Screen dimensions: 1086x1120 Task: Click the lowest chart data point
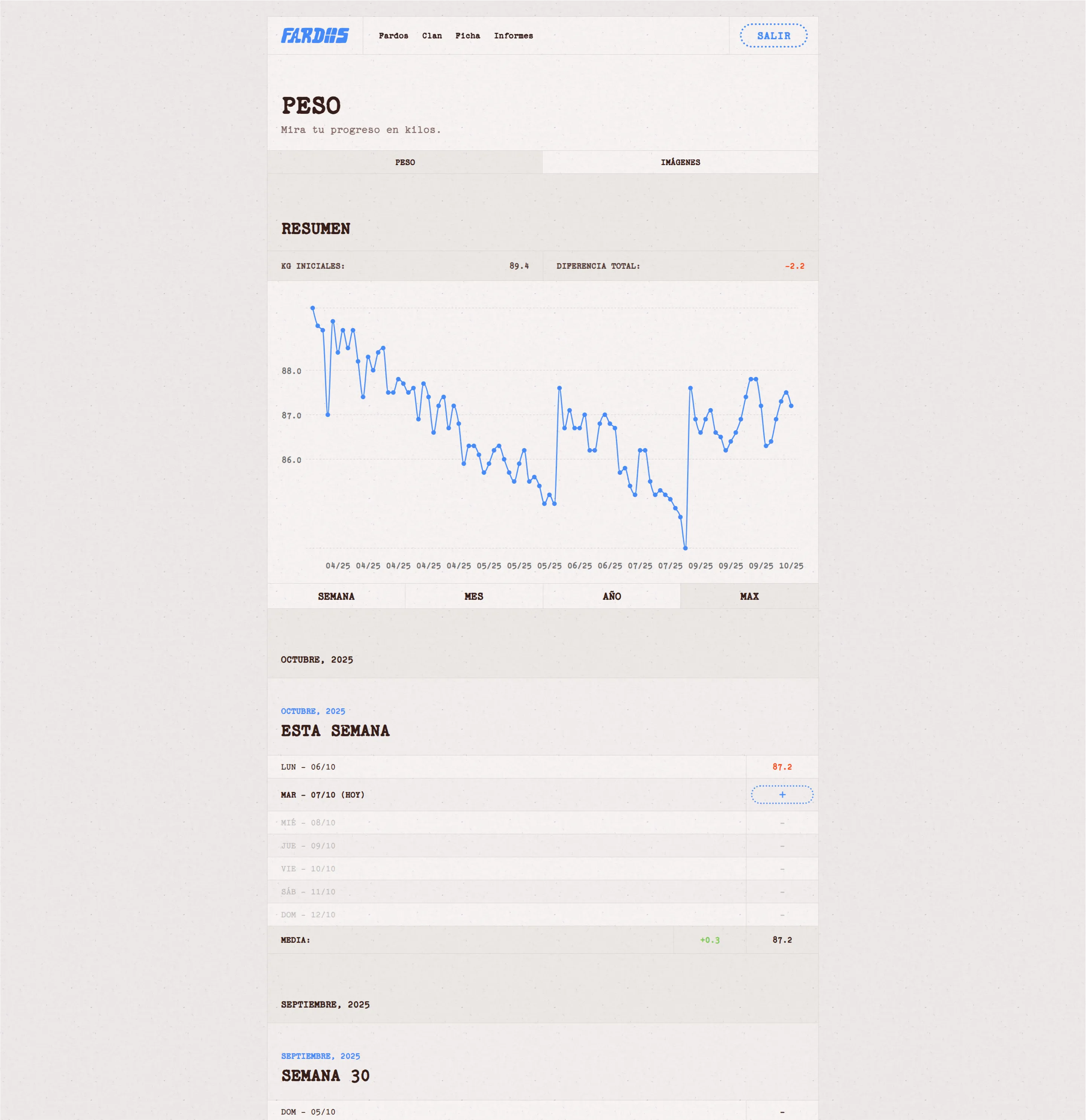coord(685,548)
